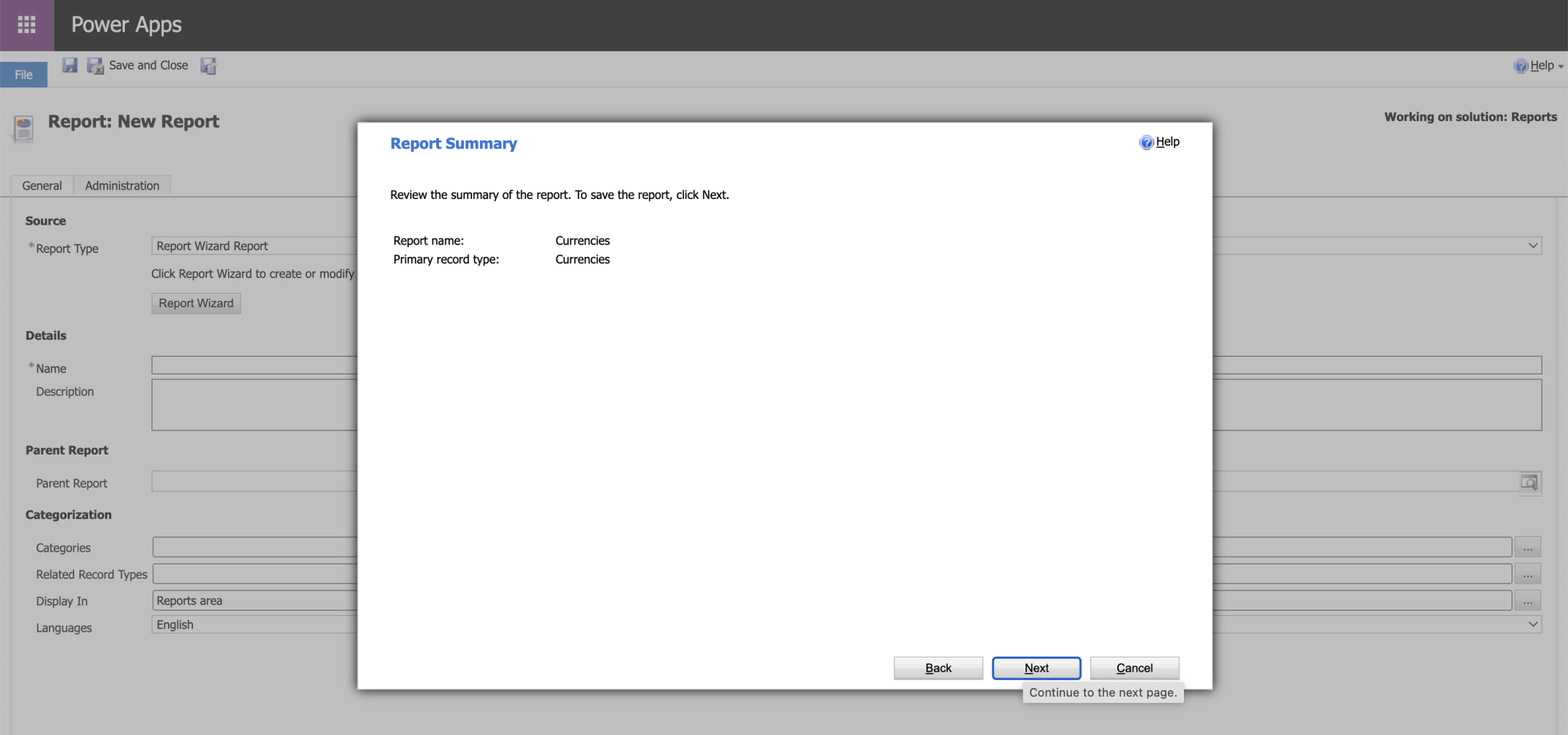The width and height of the screenshot is (1568, 735).
Task: Click the Save floppy disk icon
Action: [x=70, y=65]
